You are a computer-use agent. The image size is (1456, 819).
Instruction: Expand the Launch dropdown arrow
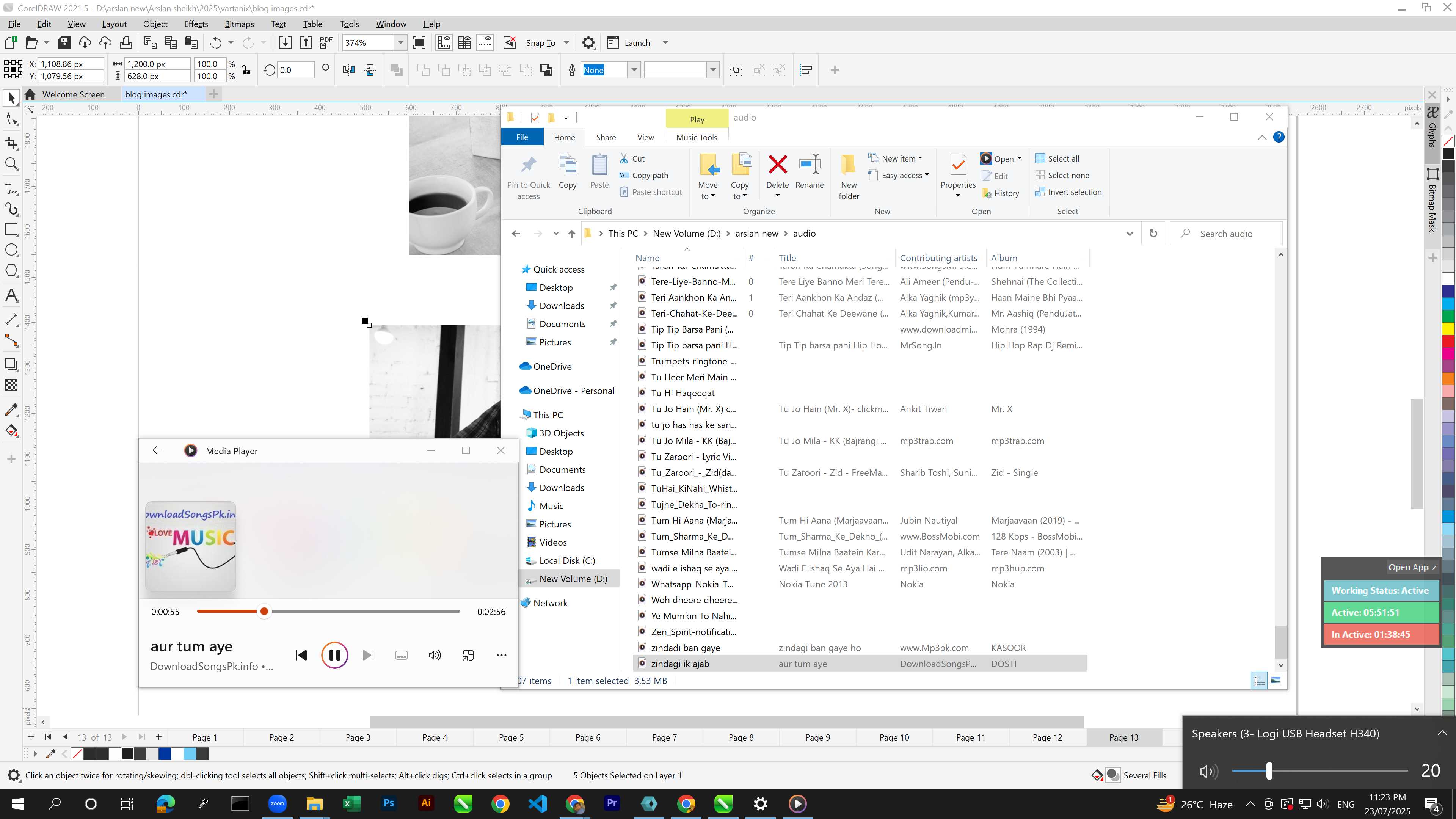665,42
